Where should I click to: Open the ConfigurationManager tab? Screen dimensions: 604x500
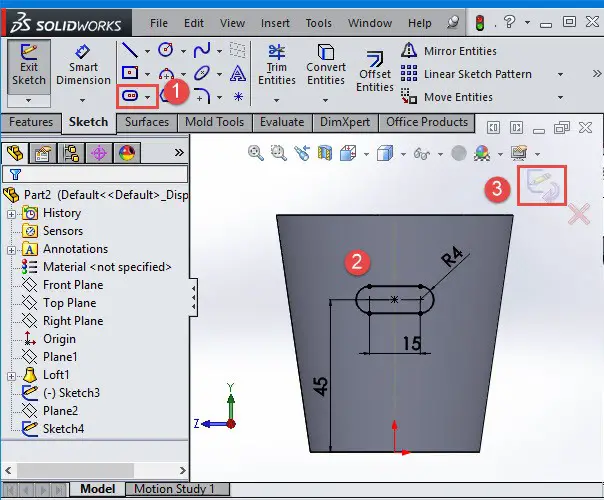coord(72,153)
